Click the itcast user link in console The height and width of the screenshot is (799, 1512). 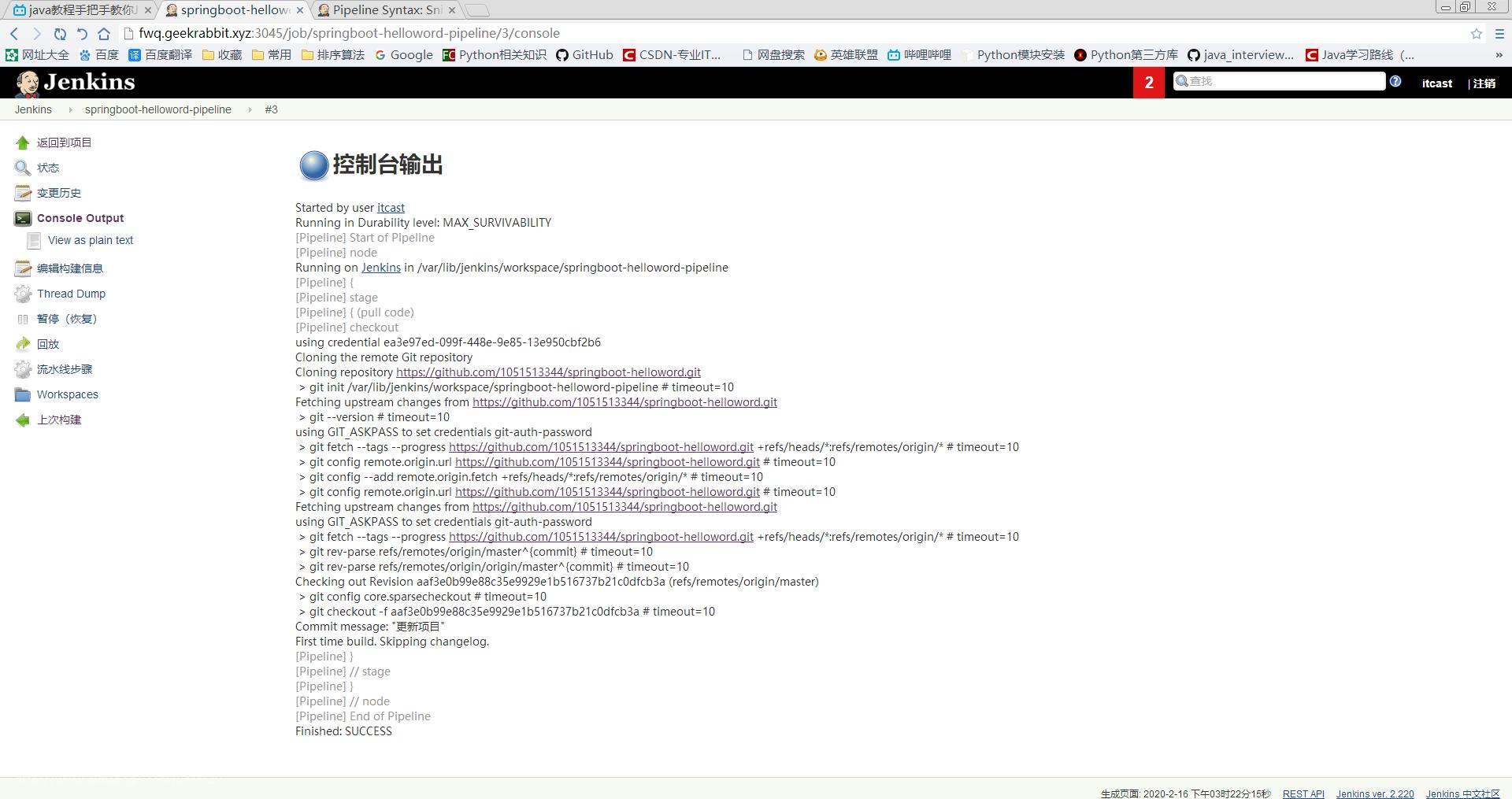click(391, 208)
